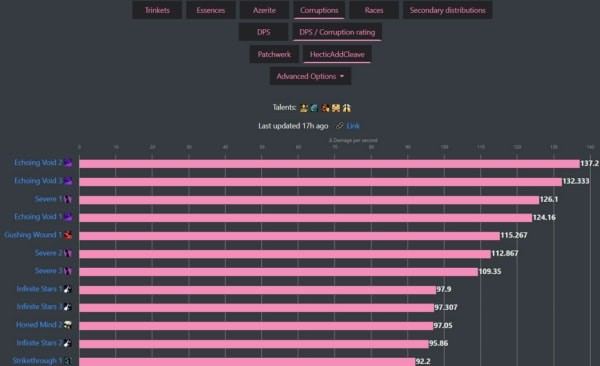
Task: Expand the Advanced Options dropdown
Action: point(310,76)
